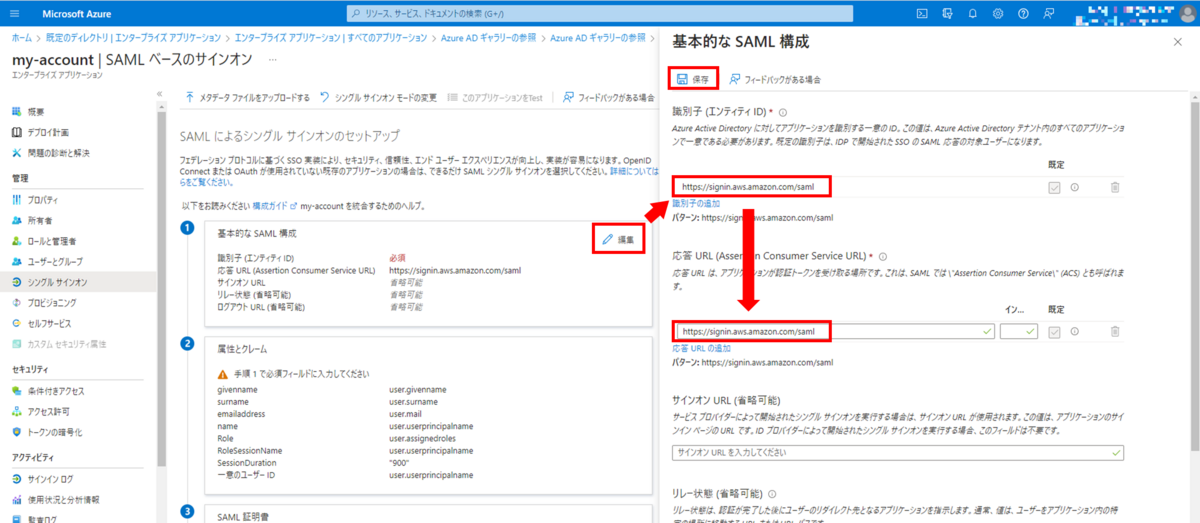1200x523 pixels.
Task: Click user.assignedroles value for Role
Action: click(421, 437)
